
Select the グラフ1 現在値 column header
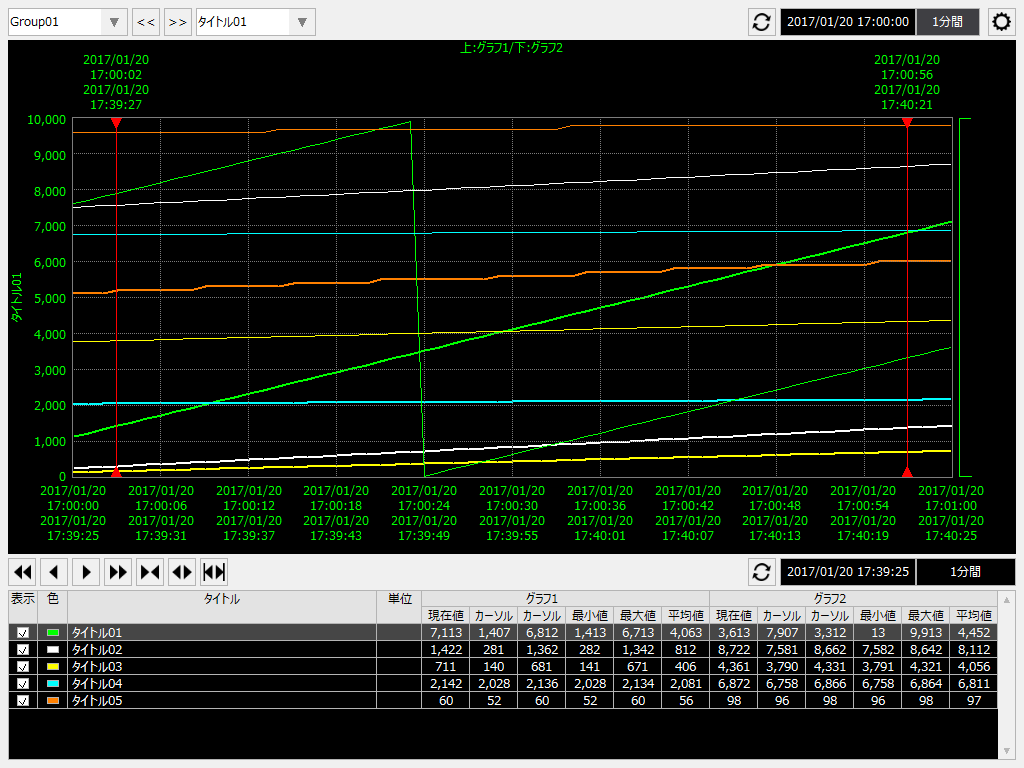(x=446, y=614)
